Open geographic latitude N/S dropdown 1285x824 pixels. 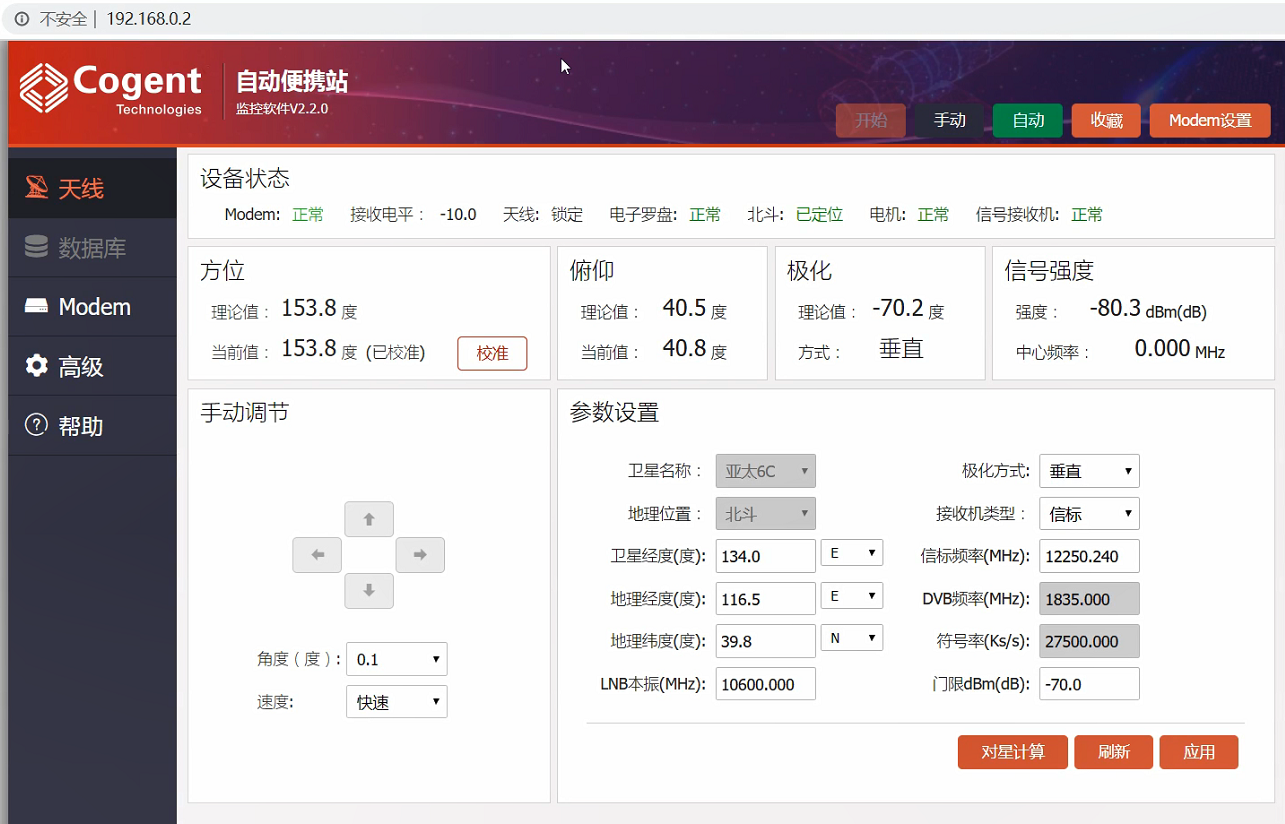(852, 637)
